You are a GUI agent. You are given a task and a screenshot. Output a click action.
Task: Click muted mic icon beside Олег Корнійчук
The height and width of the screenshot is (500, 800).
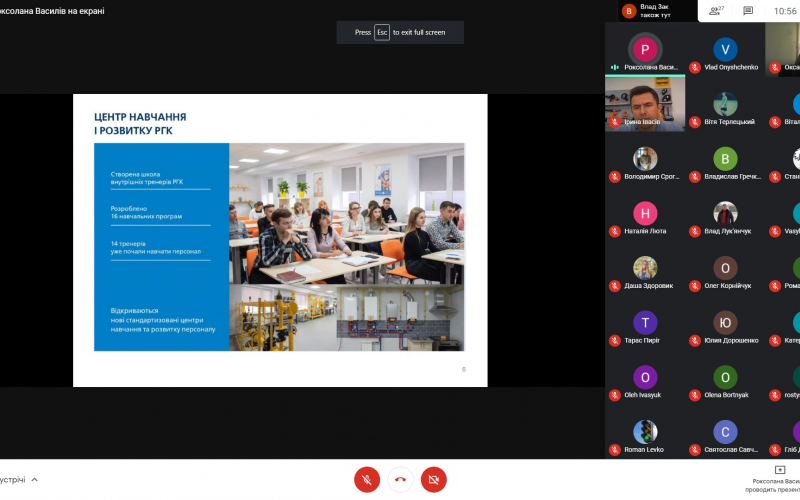[x=694, y=286]
